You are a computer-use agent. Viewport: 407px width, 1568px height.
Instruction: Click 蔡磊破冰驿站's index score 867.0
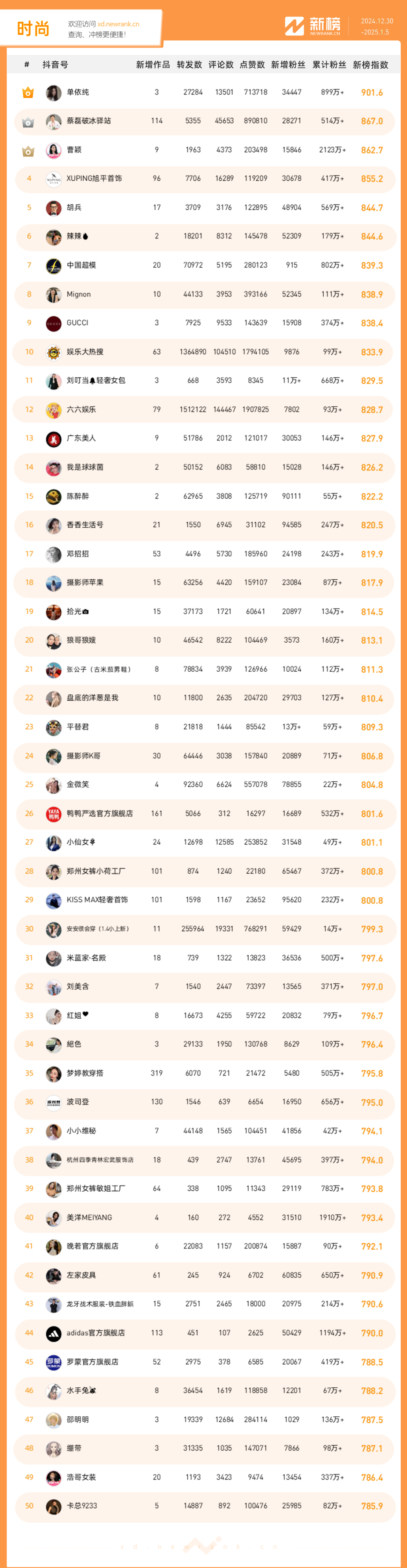(372, 121)
